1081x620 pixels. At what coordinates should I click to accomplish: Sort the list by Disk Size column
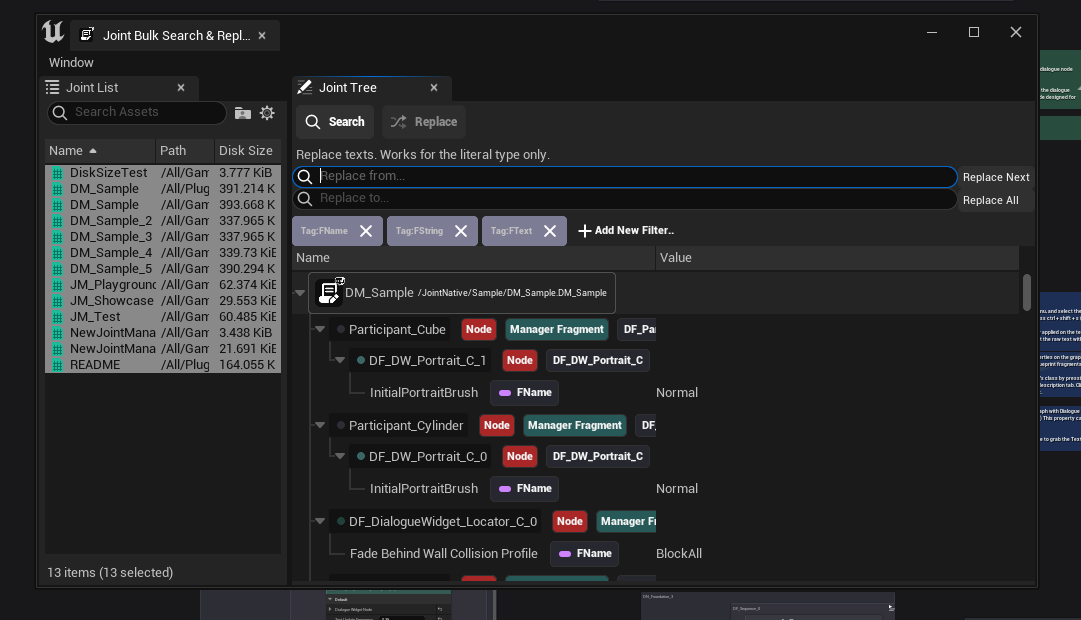click(x=245, y=151)
